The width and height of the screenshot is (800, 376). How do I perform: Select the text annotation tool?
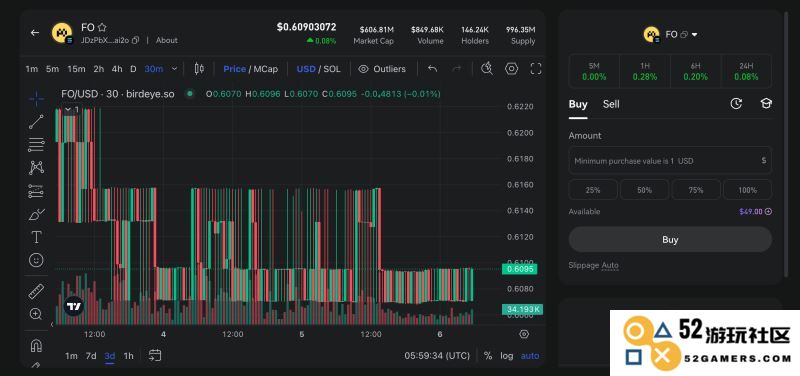coord(36,237)
